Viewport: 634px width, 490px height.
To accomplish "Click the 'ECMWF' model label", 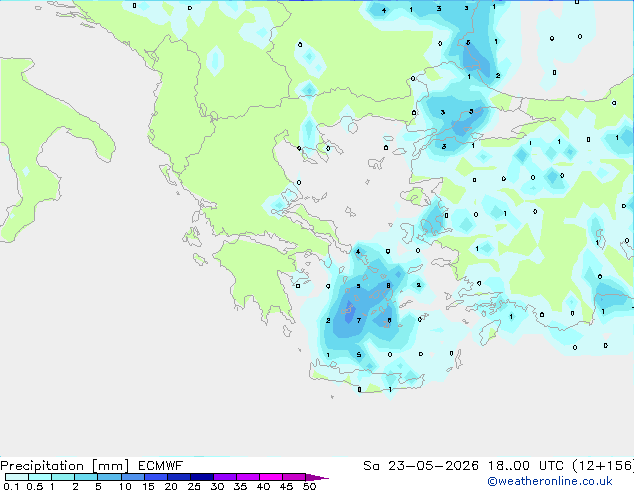I will pyautogui.click(x=161, y=466).
